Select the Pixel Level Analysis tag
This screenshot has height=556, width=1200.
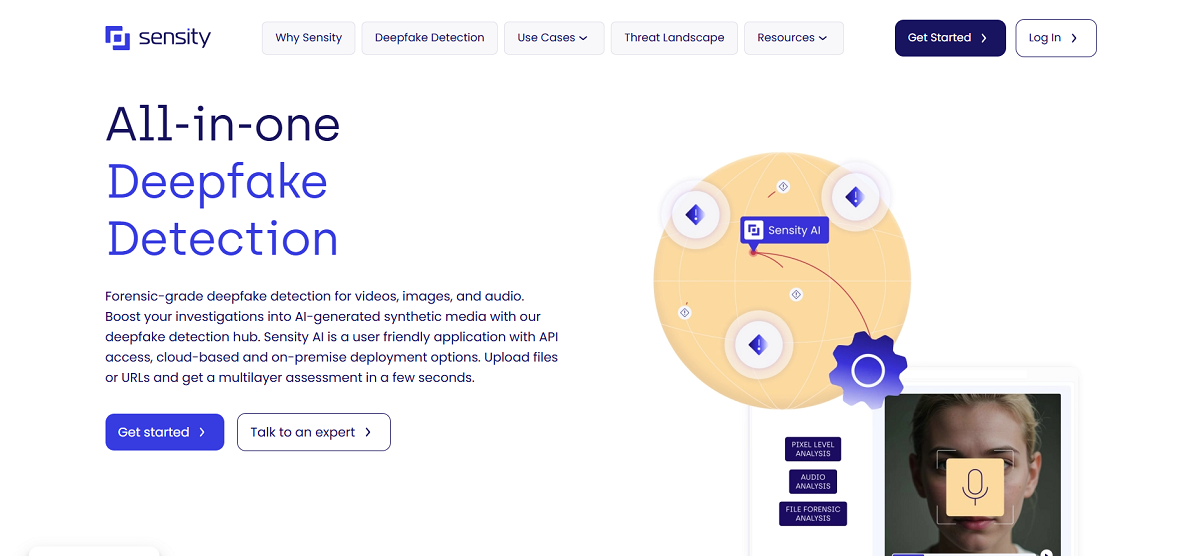tap(813, 449)
